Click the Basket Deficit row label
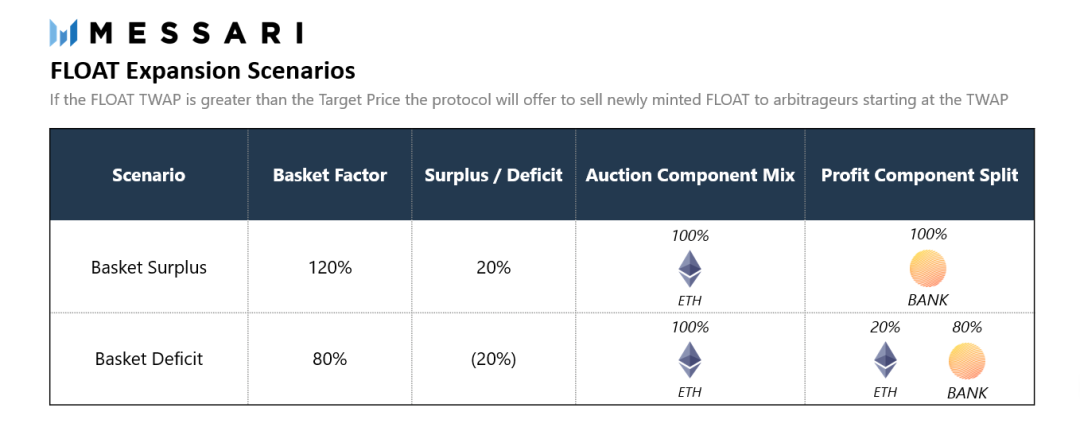 click(148, 358)
